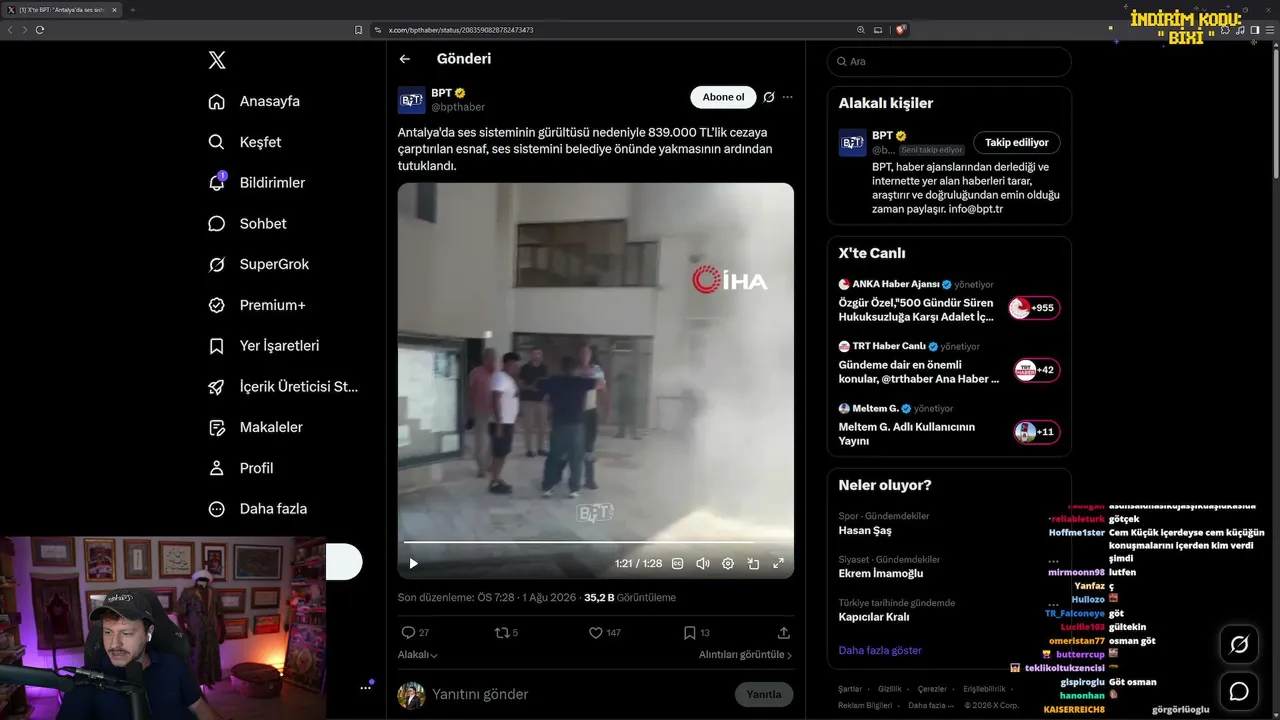Viewport: 1280px width, 720px height.
Task: Go to the X home logo
Action: coord(217,60)
